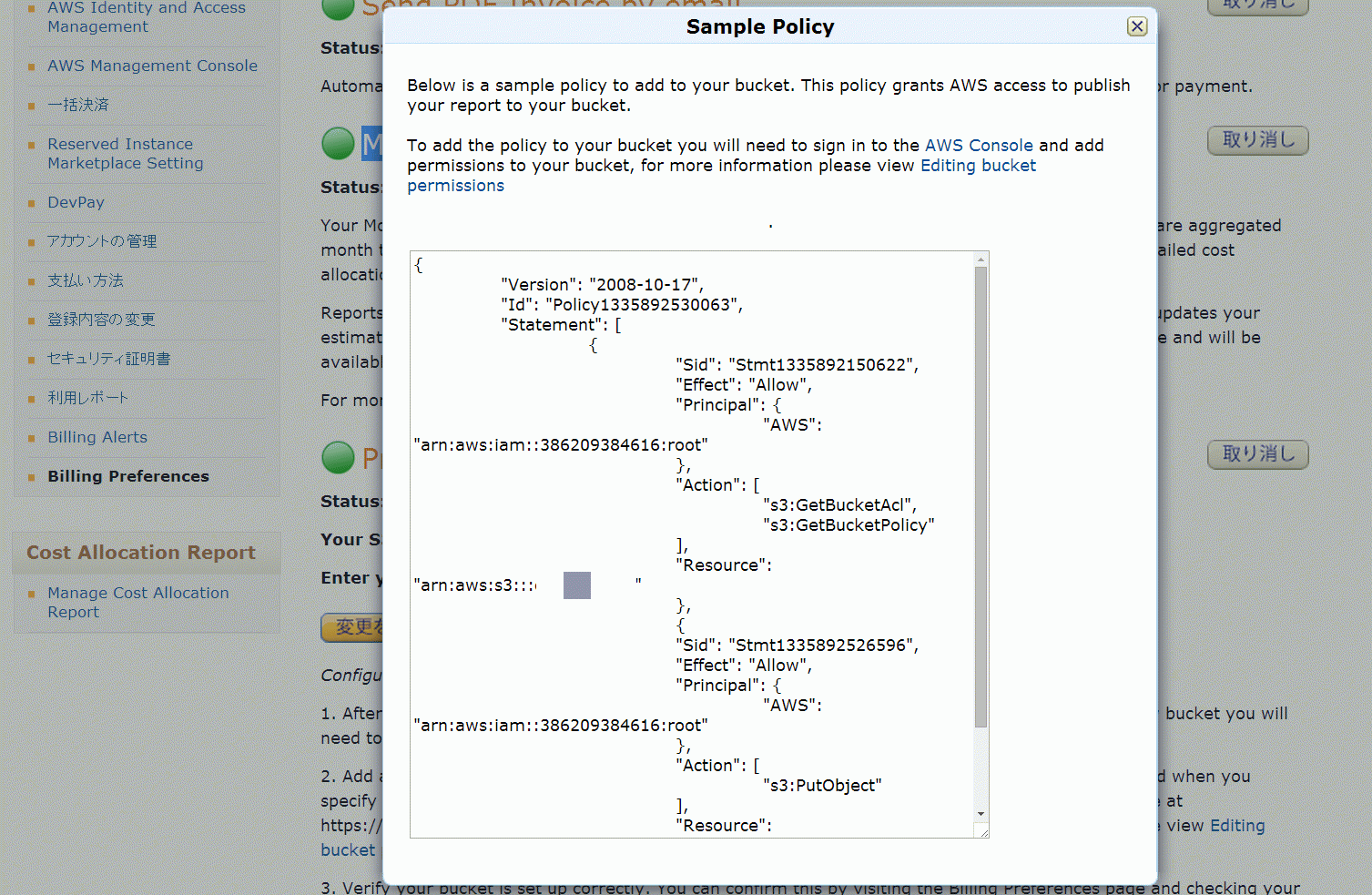Open the Editing bucket permissions link in dialog
This screenshot has width=1372, height=895.
(722, 176)
